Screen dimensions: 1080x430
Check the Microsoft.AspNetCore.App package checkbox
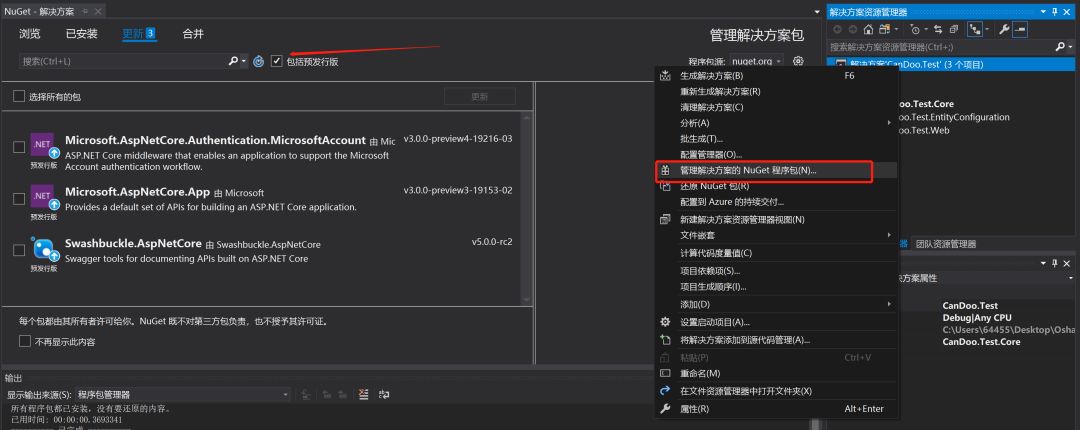click(19, 198)
